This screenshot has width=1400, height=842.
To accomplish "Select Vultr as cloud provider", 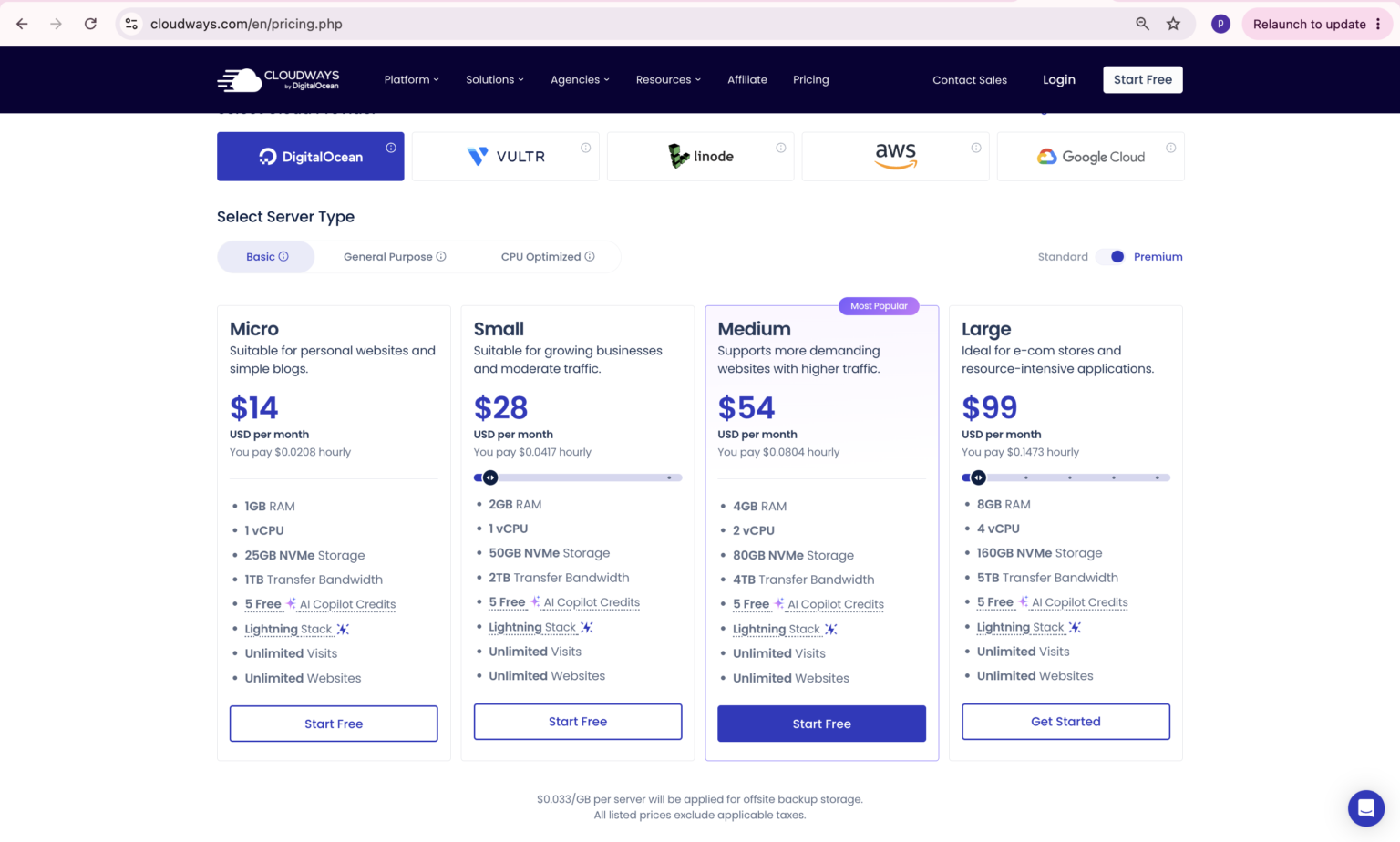I will 506,157.
